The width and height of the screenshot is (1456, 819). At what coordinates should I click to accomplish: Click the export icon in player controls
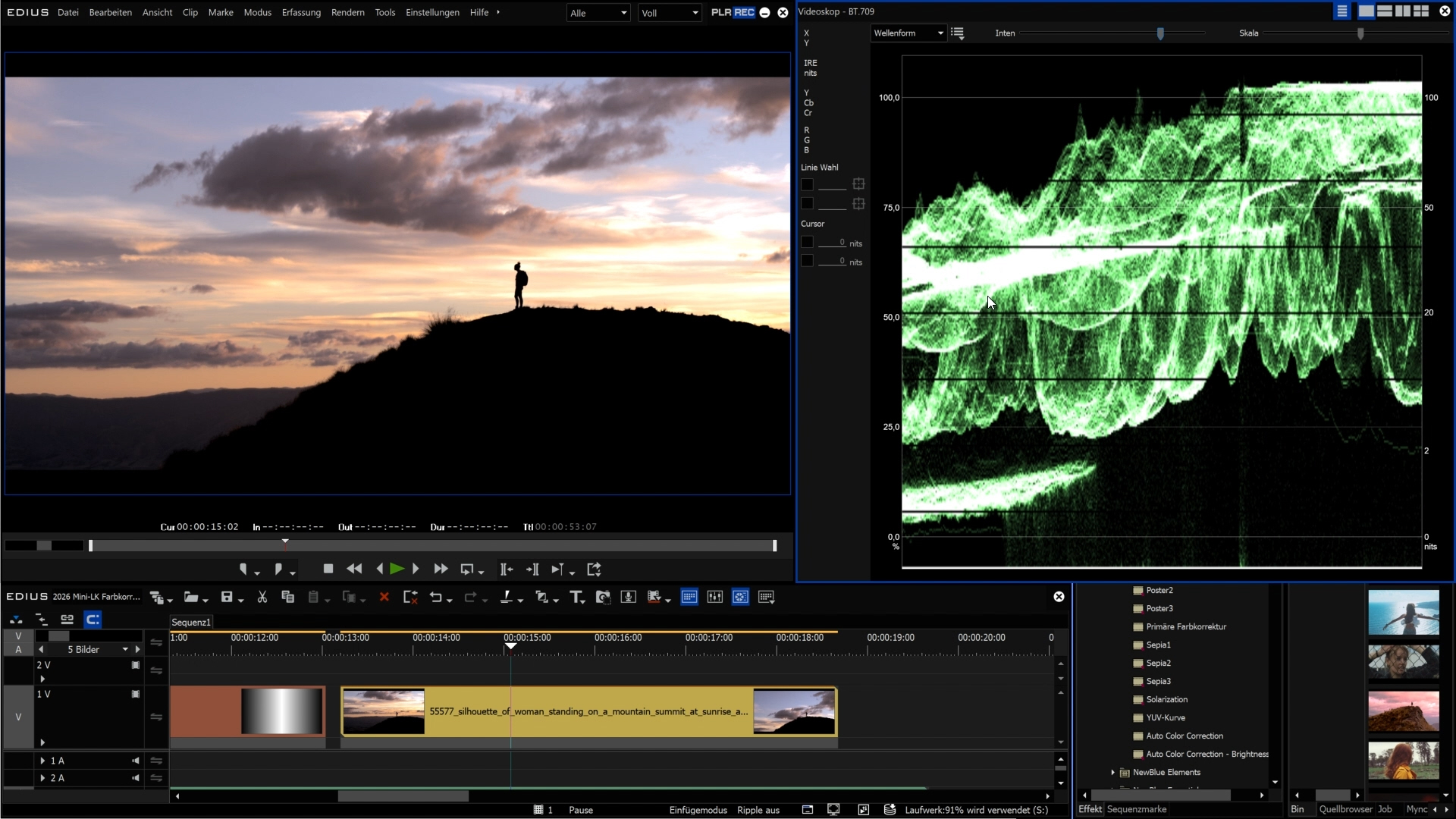(594, 569)
